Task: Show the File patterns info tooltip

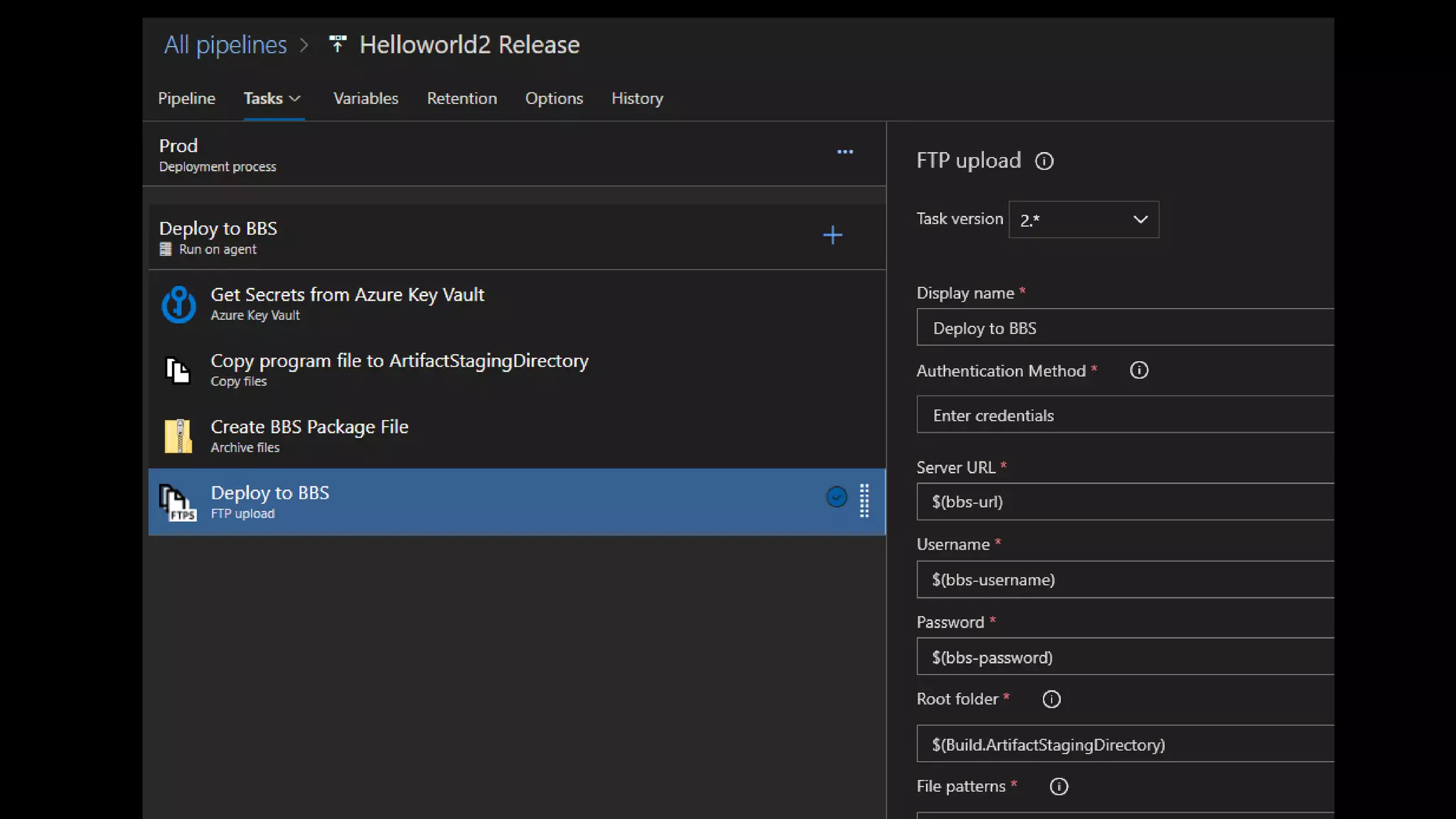Action: (x=1059, y=786)
